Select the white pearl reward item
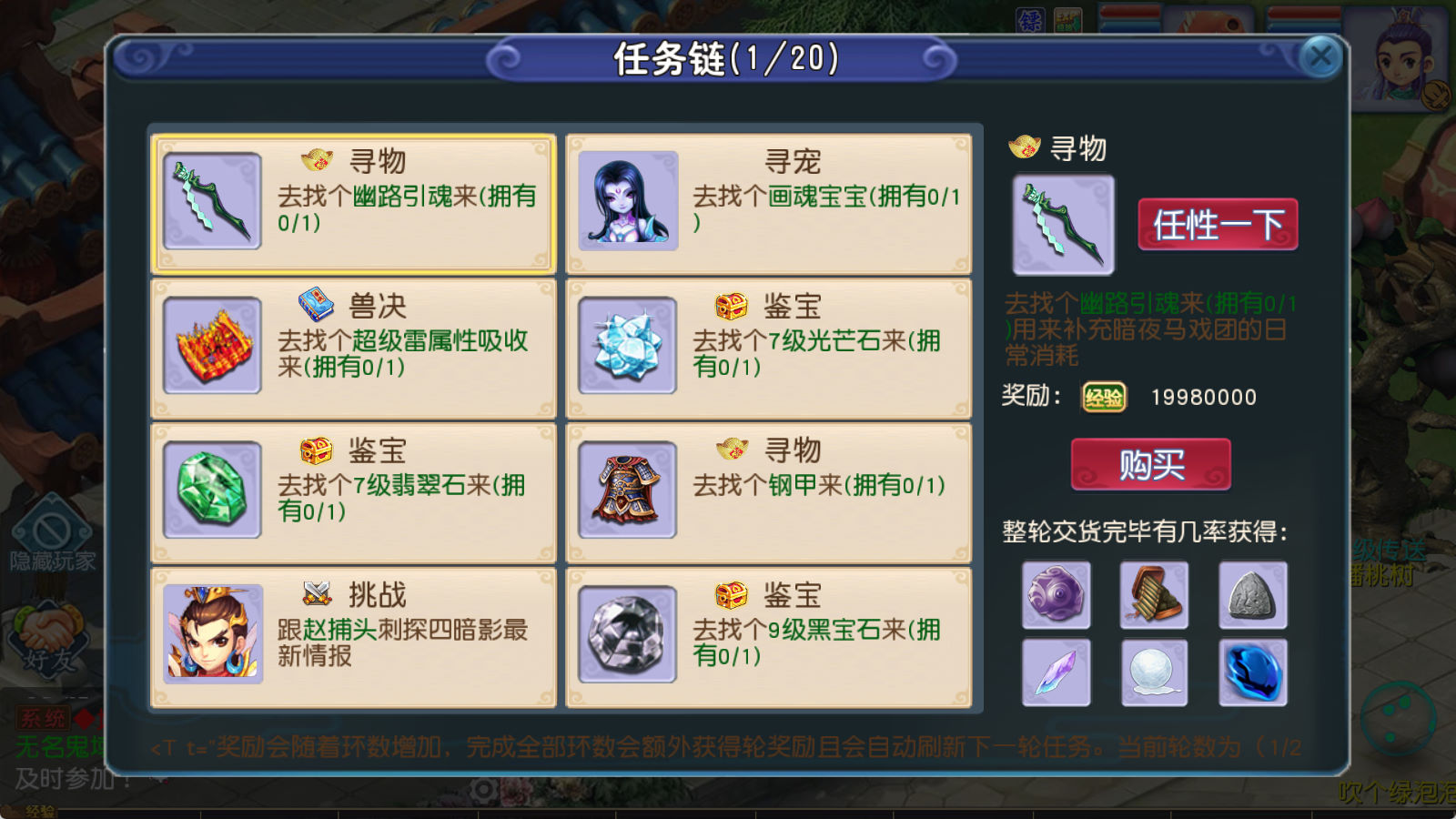 coord(1154,672)
